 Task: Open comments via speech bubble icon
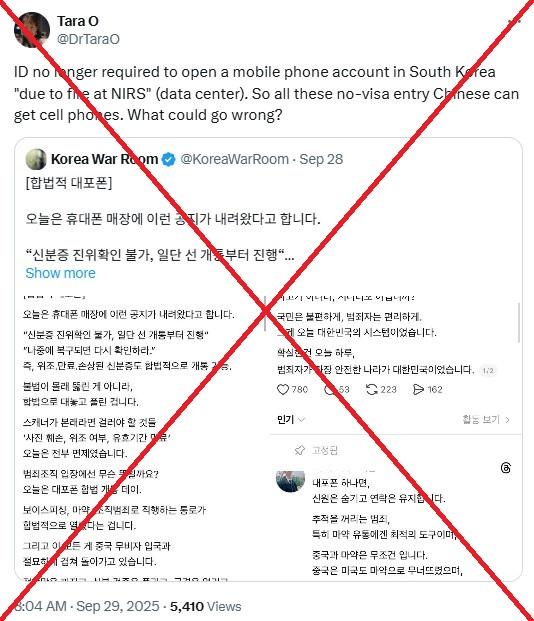click(330, 390)
